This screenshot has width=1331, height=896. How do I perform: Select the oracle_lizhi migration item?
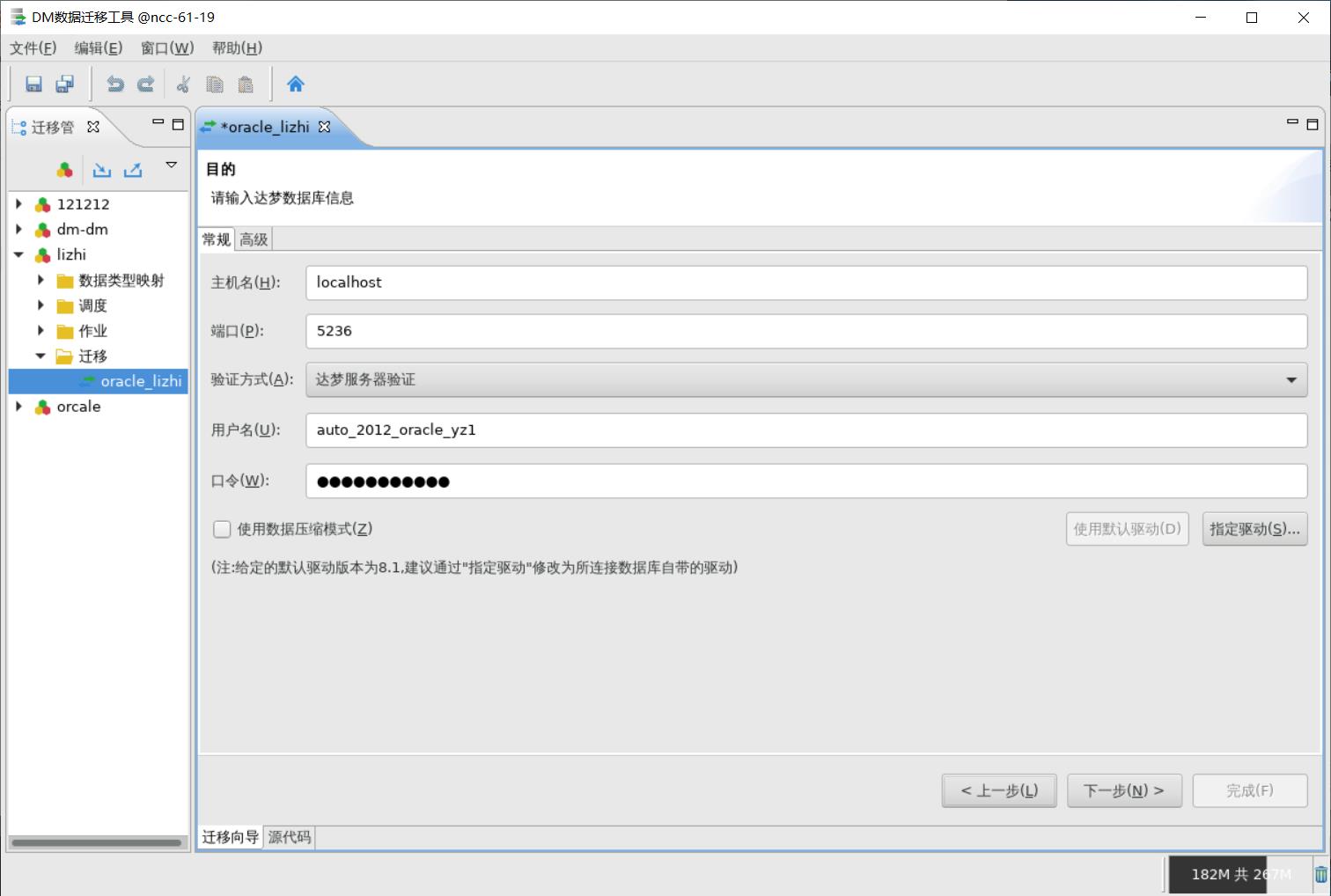point(141,381)
